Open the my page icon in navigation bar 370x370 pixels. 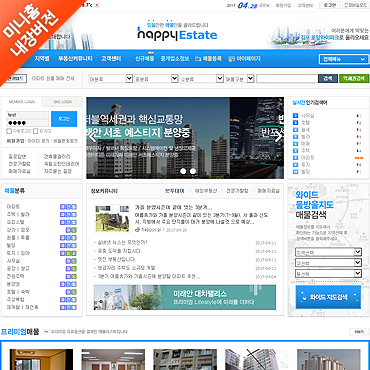(231, 59)
